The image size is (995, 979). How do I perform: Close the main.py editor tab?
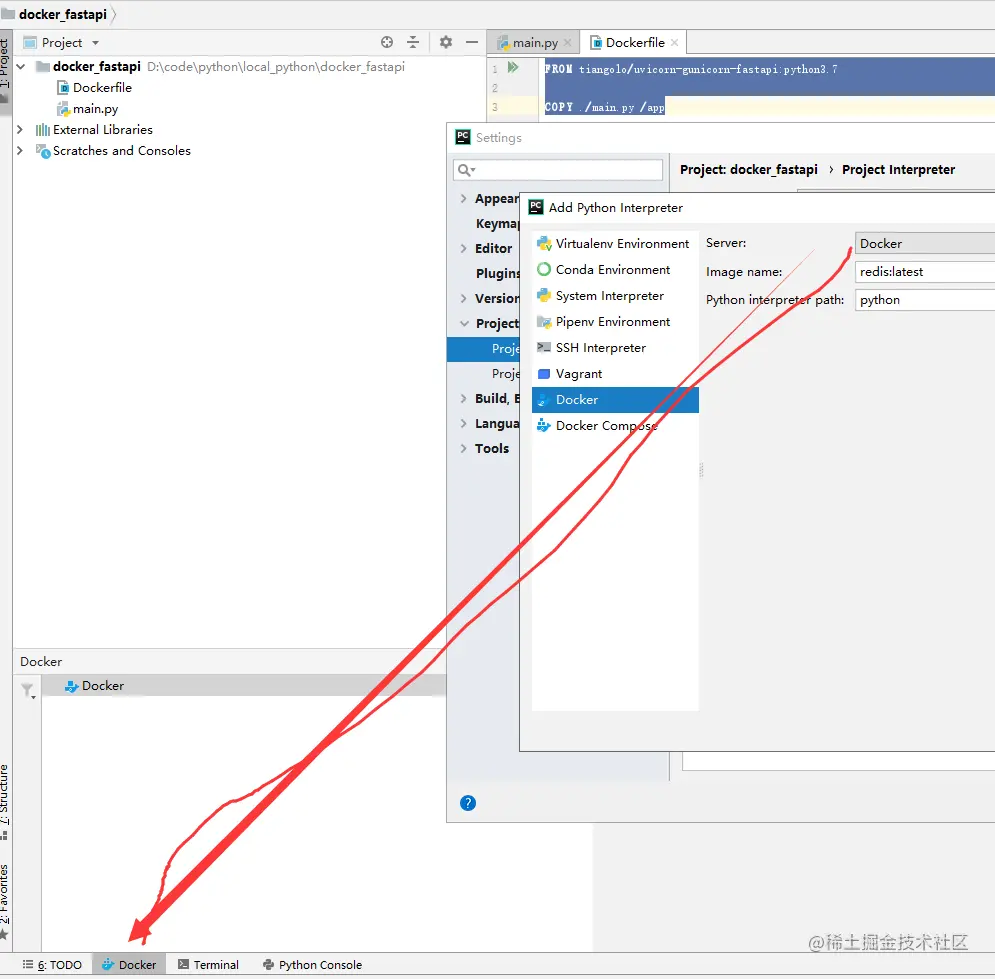click(568, 43)
